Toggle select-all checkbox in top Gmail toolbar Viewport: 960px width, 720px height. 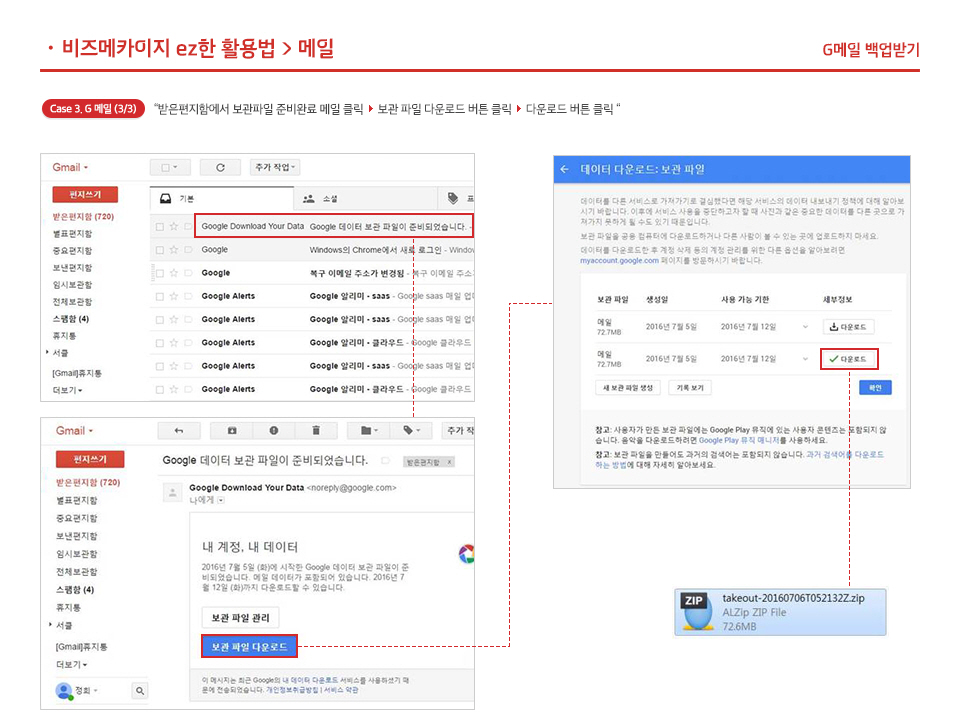[166, 167]
